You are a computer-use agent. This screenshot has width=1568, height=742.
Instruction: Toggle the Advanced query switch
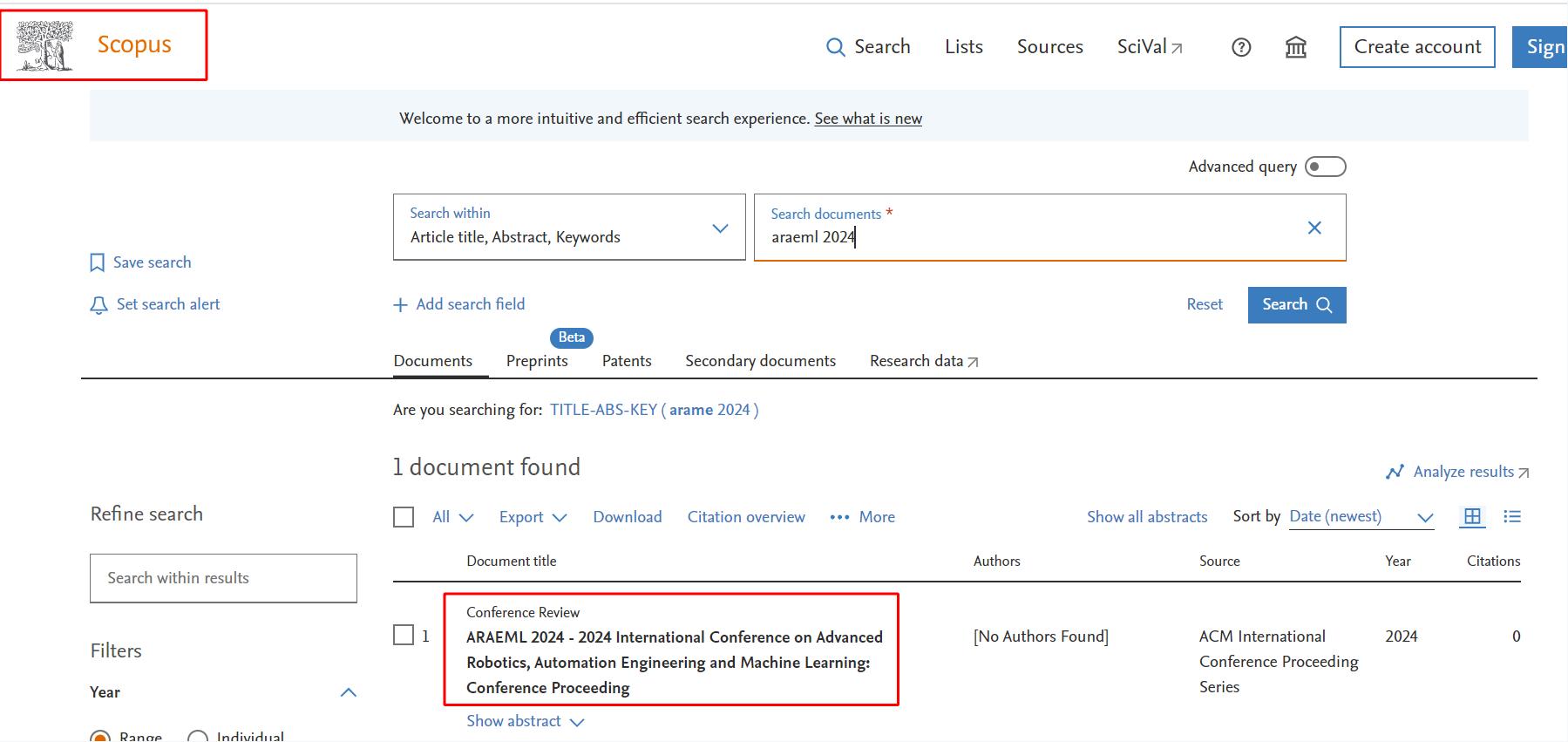click(x=1326, y=167)
